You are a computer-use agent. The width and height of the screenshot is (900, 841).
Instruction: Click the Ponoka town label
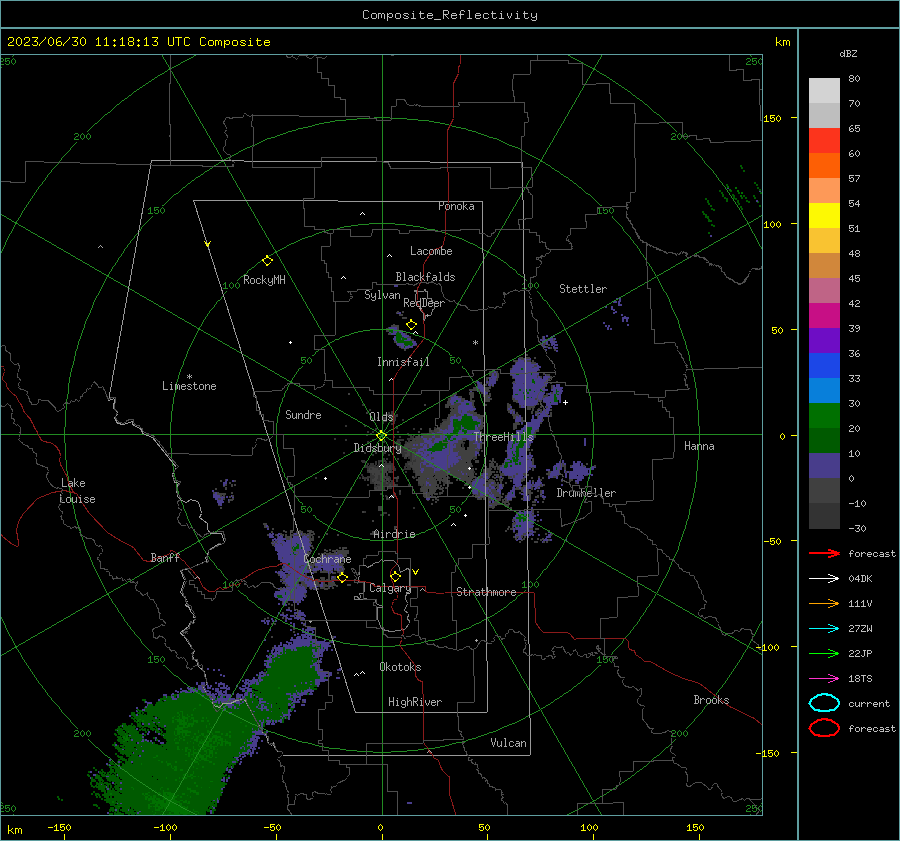point(456,206)
